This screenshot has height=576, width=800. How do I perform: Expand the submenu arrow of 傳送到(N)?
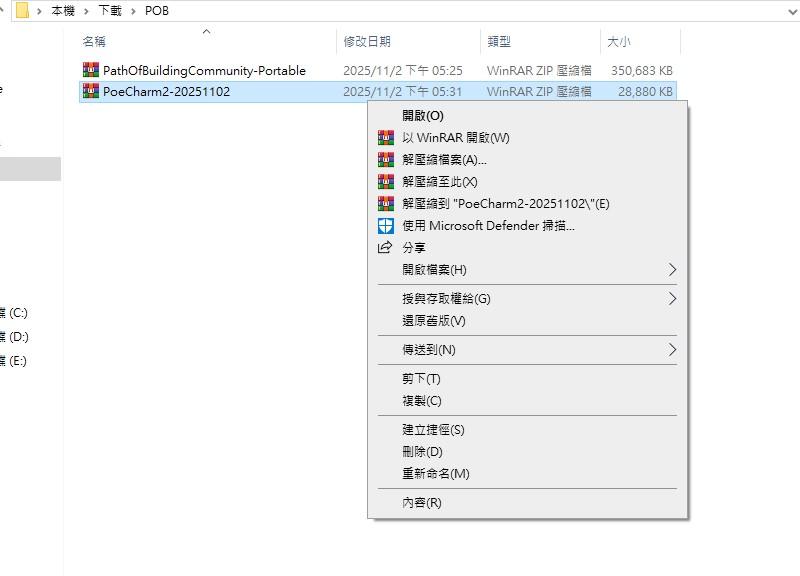(672, 349)
